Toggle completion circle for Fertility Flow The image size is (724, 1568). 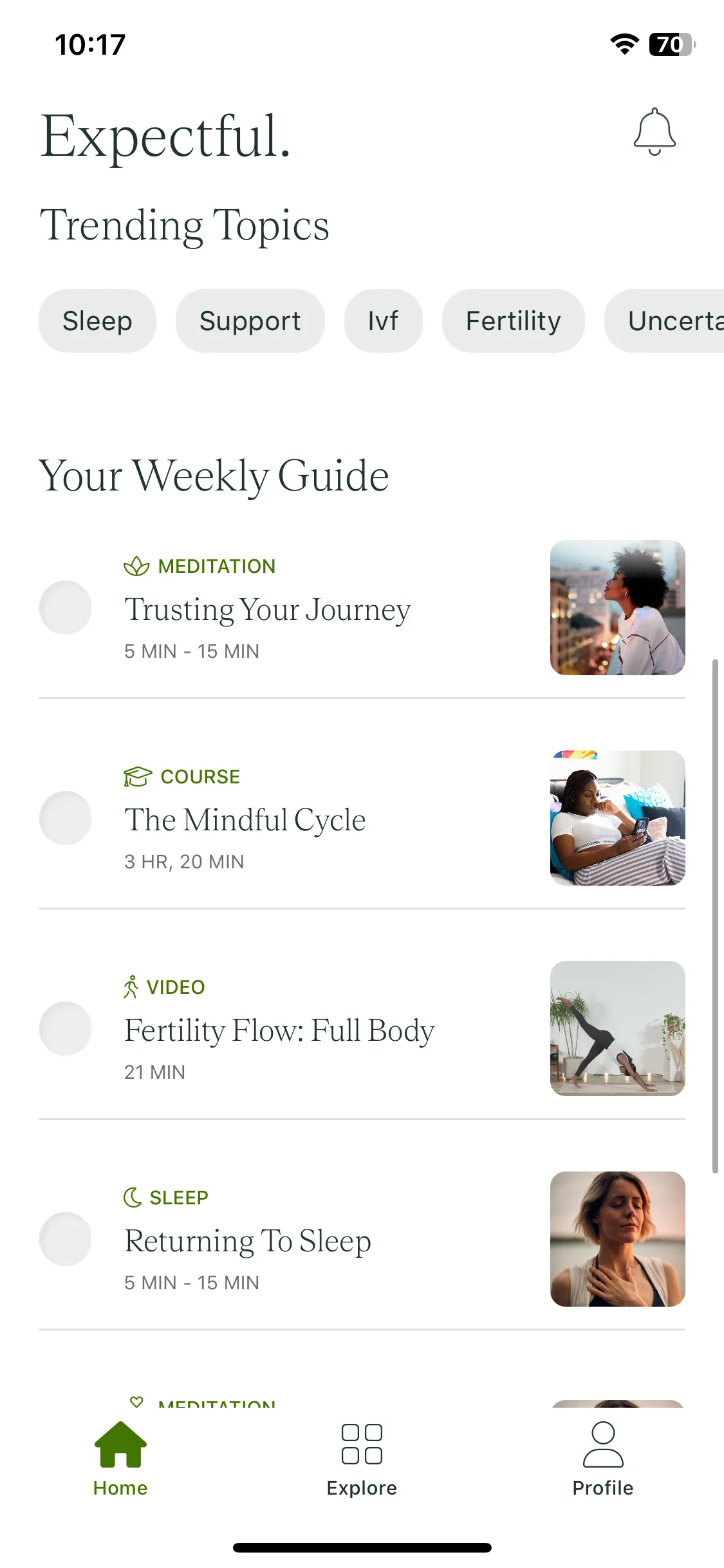pos(66,1029)
